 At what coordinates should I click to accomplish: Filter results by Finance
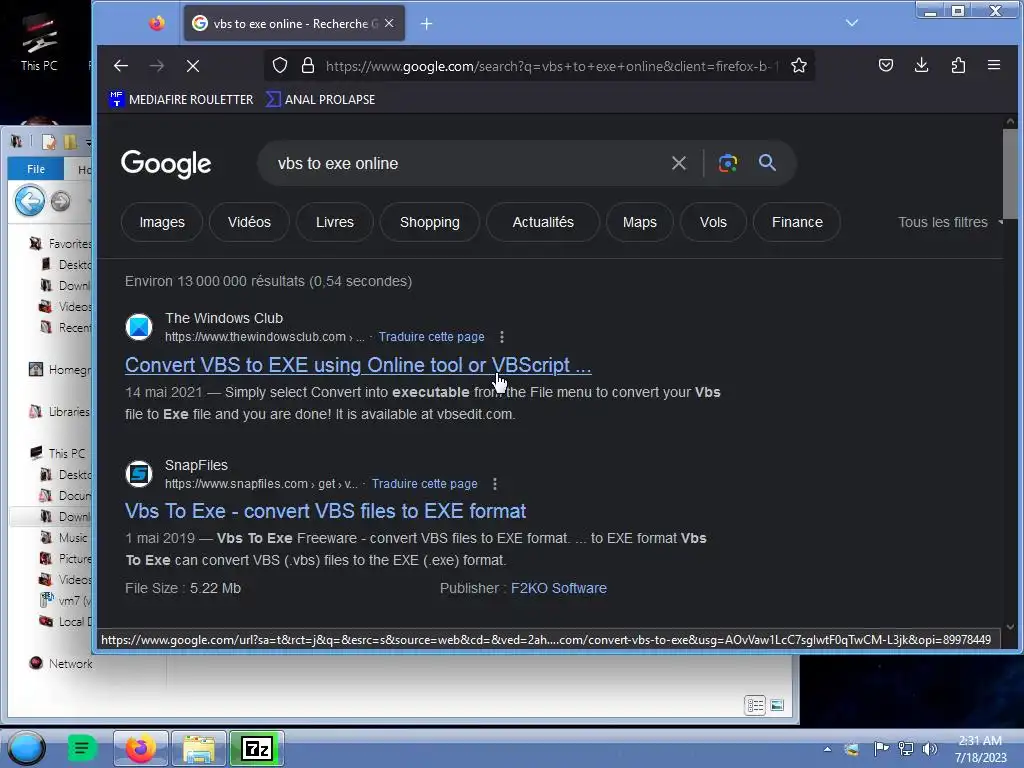[x=797, y=222]
